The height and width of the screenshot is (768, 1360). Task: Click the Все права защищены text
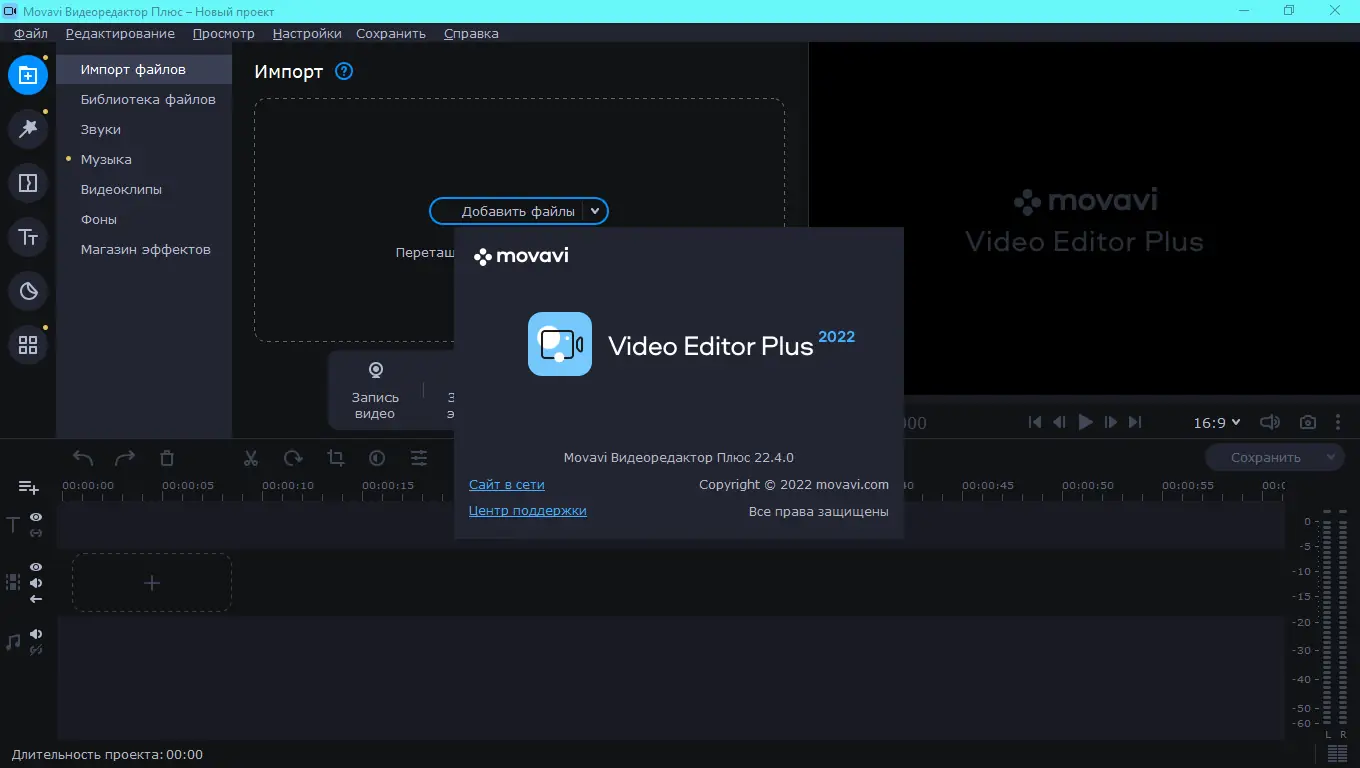pos(819,512)
